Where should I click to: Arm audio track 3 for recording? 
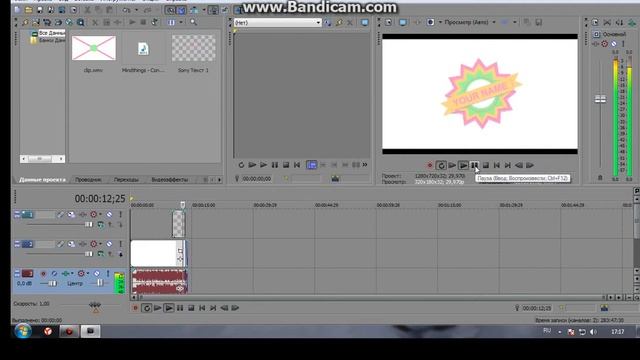pyautogui.click(x=43, y=273)
